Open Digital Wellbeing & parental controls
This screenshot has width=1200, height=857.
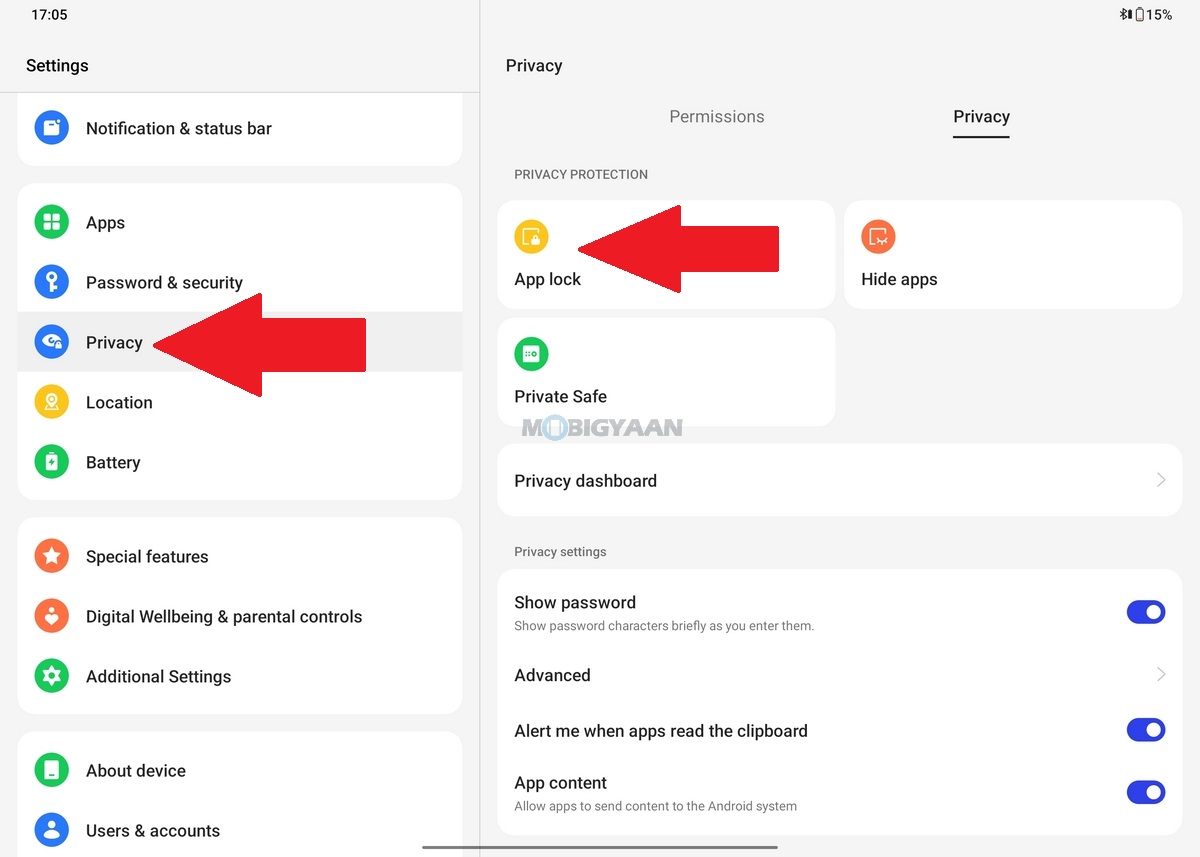coord(224,616)
